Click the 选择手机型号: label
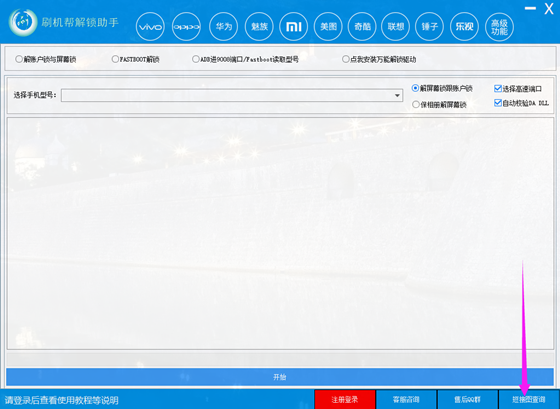Screen dimensions: 560x409 pos(35,95)
